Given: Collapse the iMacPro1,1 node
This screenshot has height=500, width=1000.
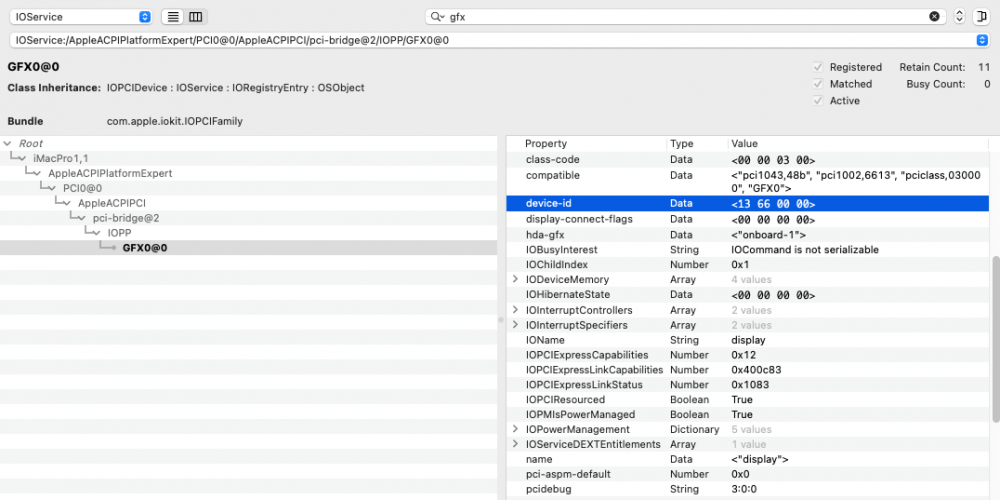Looking at the screenshot, I should point(23,159).
